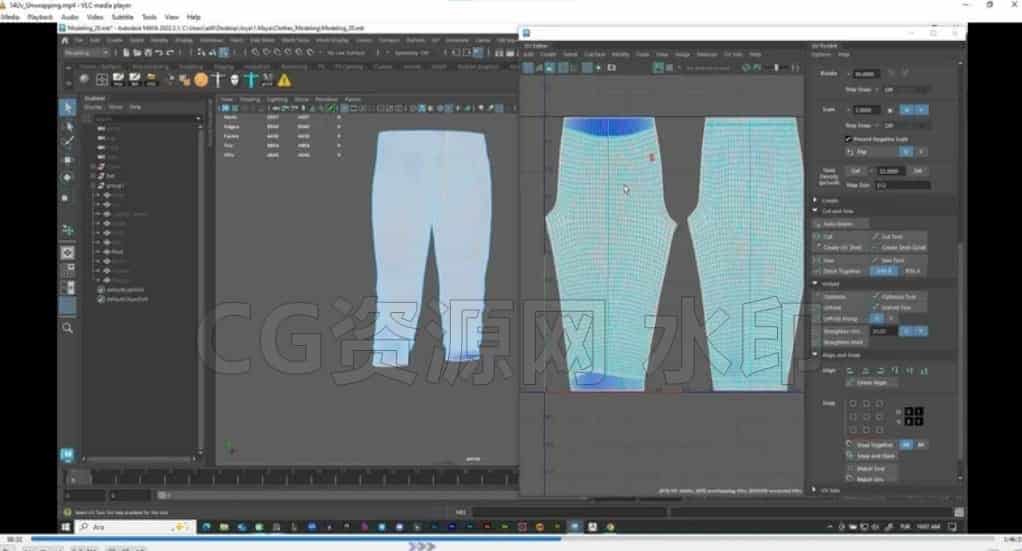
Task: Click the yellow warning triangle shelf icon
Action: point(284,80)
